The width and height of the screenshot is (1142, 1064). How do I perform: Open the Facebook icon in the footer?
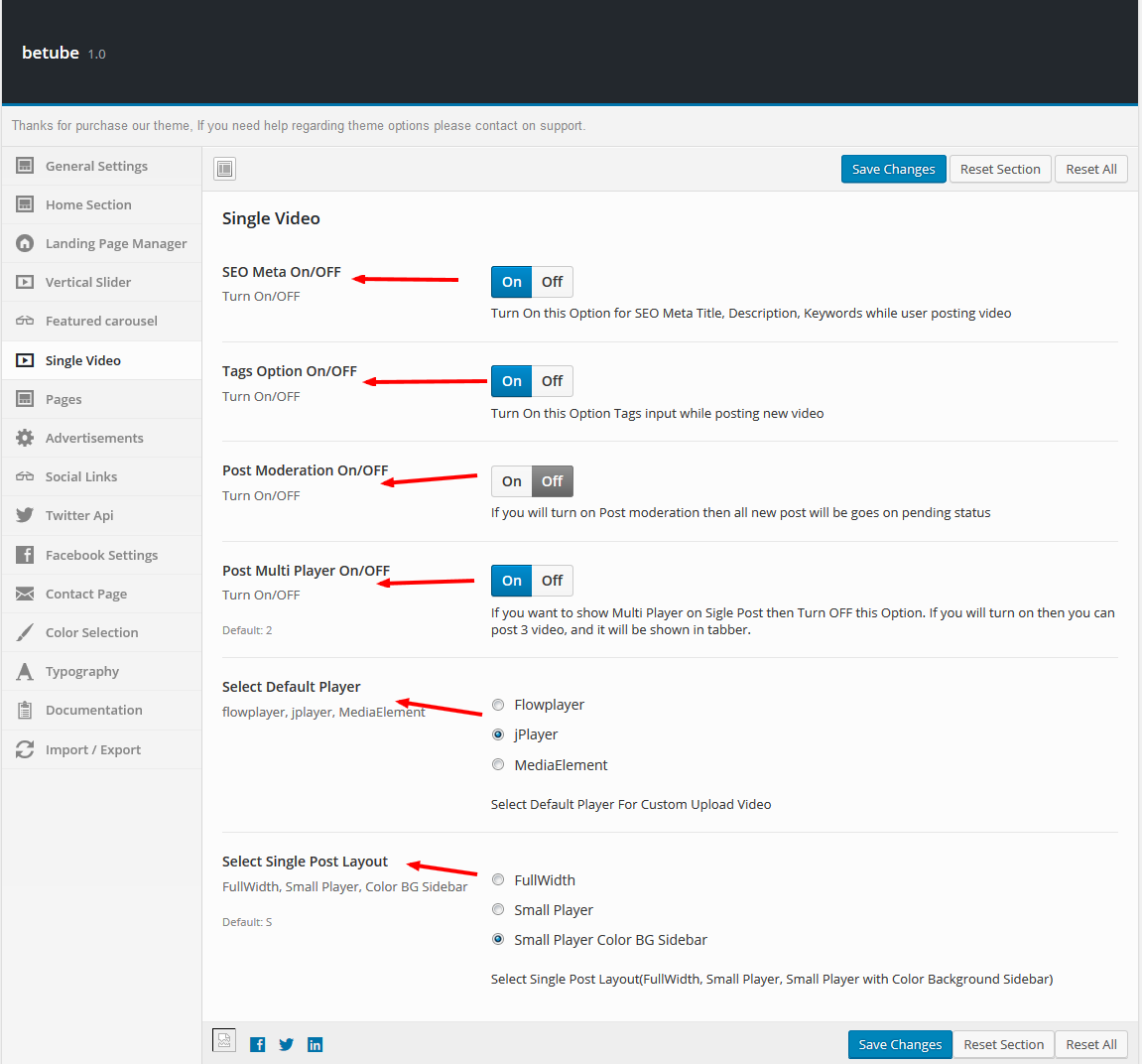pyautogui.click(x=258, y=1043)
